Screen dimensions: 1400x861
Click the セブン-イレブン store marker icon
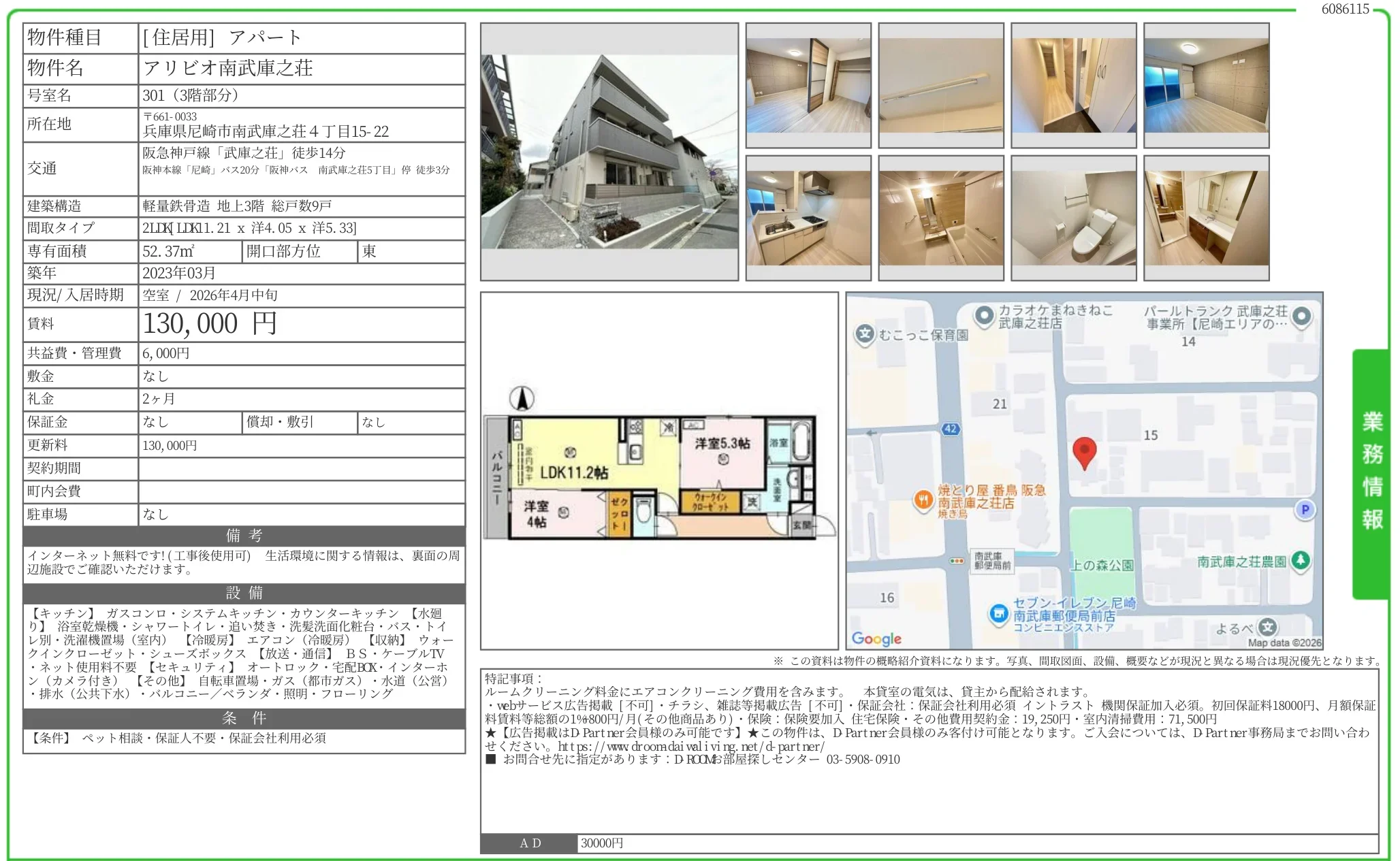[x=998, y=613]
